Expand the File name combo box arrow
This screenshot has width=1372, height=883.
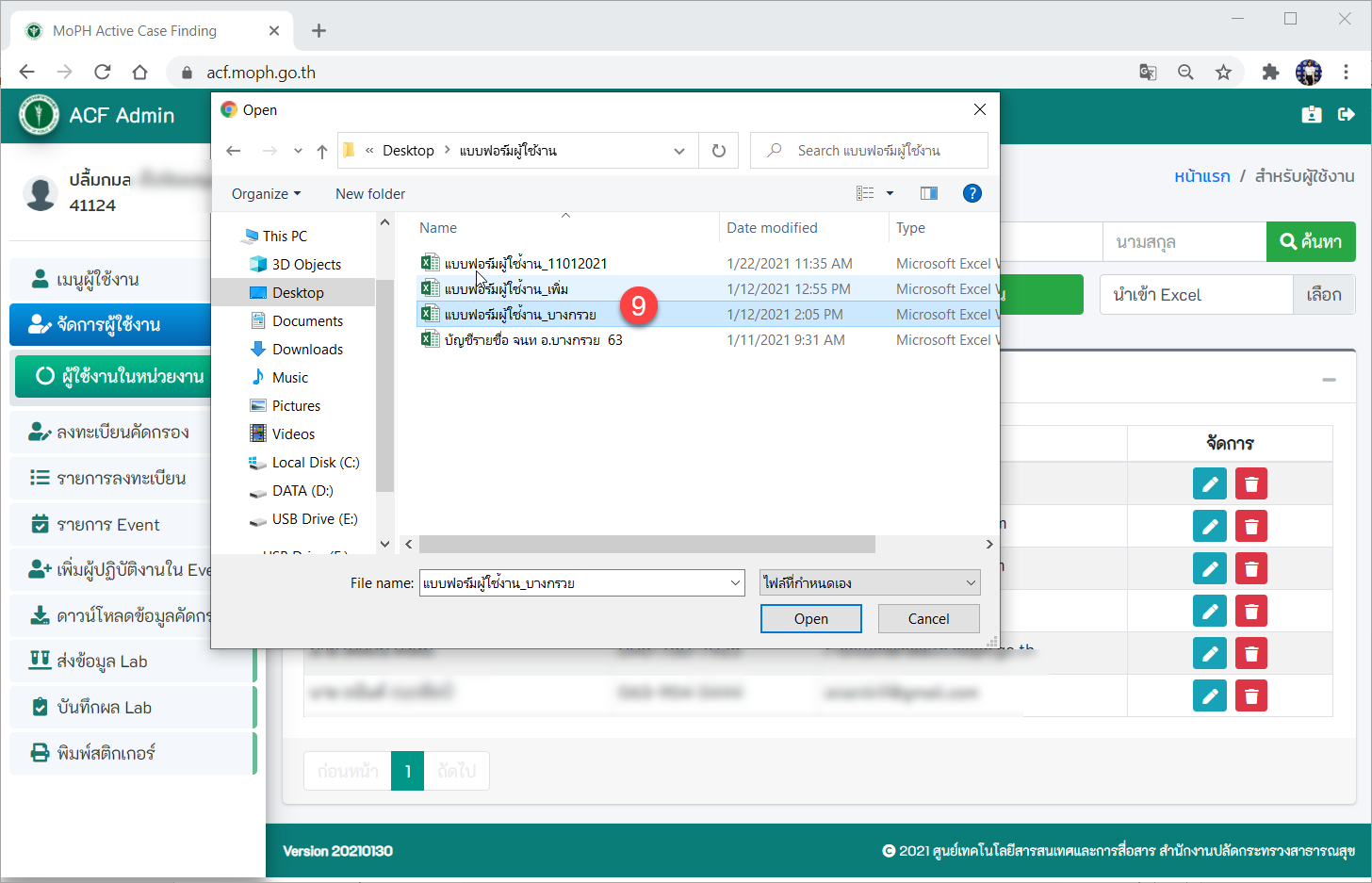coord(736,583)
